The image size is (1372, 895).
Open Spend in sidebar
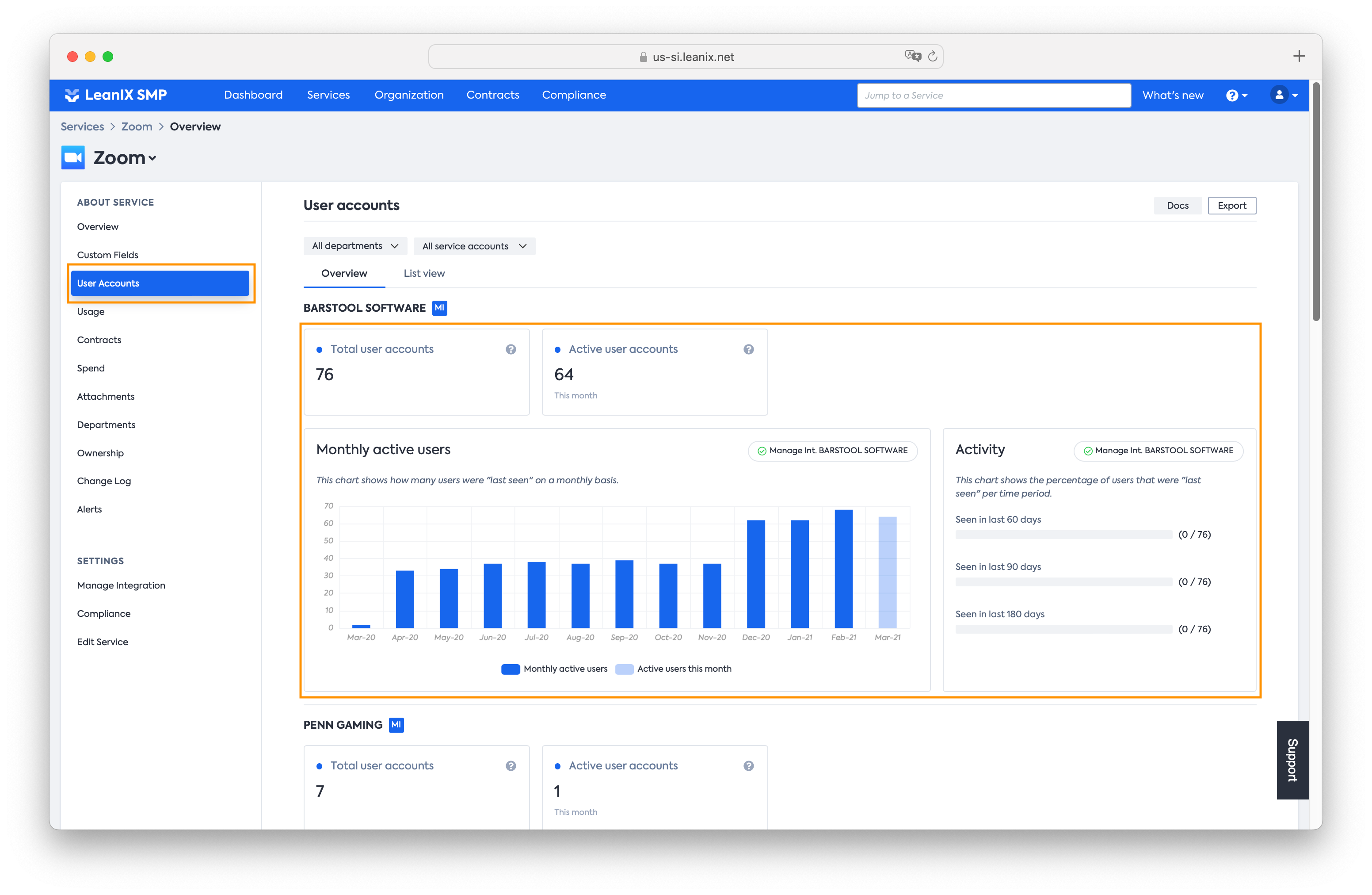(91, 368)
